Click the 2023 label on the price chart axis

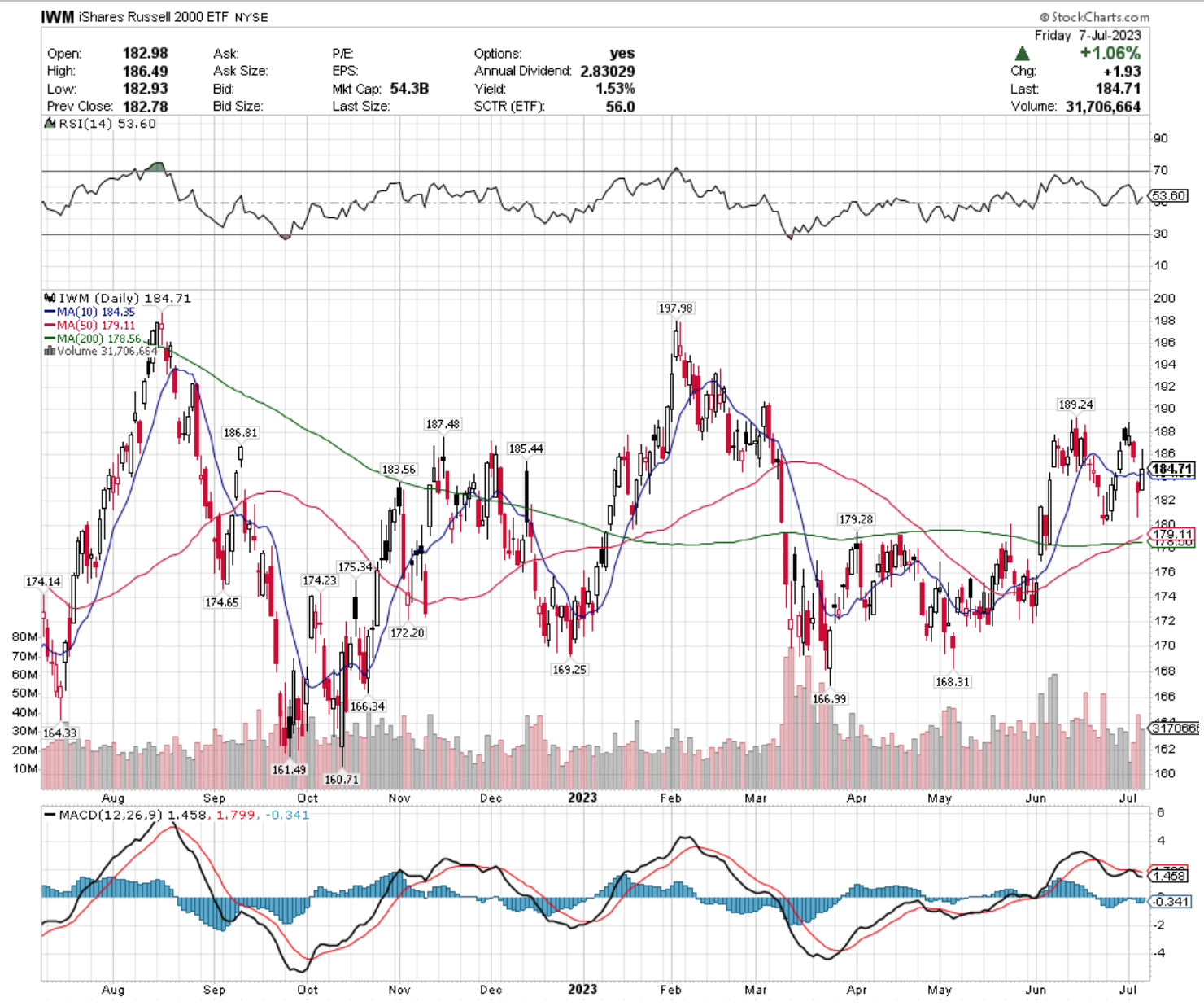(582, 798)
